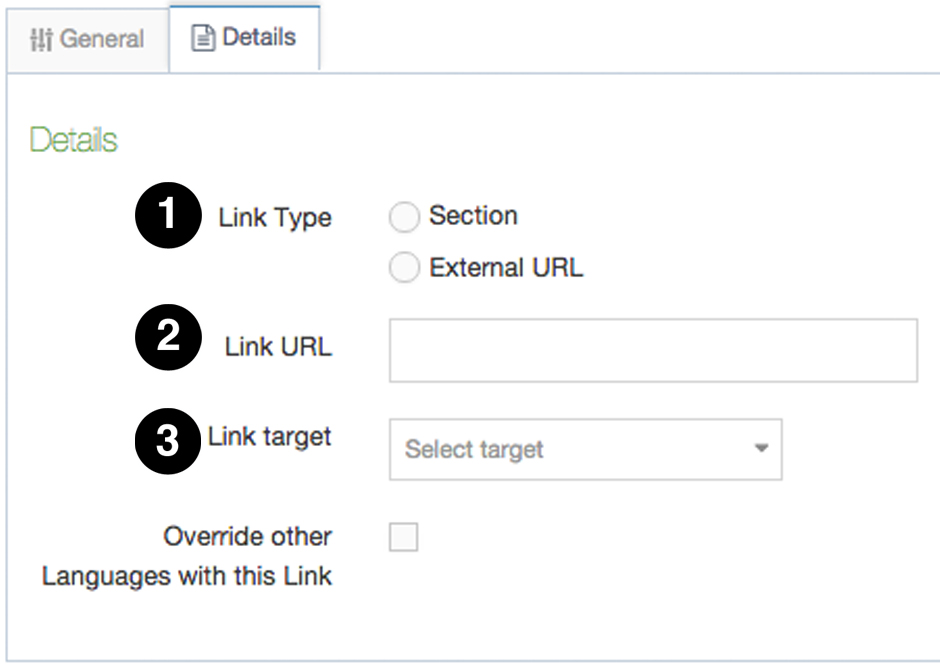Click the green Details heading
The height and width of the screenshot is (672, 940).
[x=74, y=140]
